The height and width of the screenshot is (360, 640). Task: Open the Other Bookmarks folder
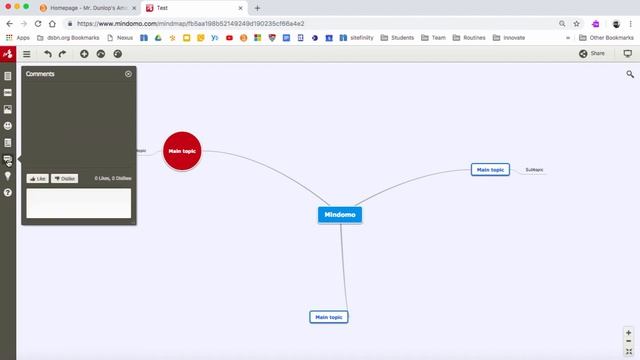point(606,38)
